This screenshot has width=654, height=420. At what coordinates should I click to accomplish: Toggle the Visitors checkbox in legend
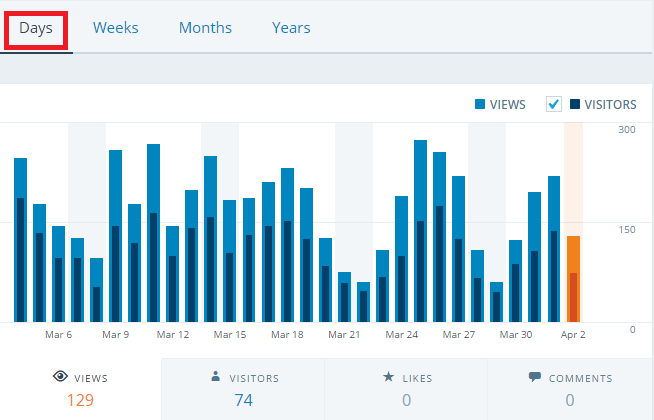(x=554, y=104)
